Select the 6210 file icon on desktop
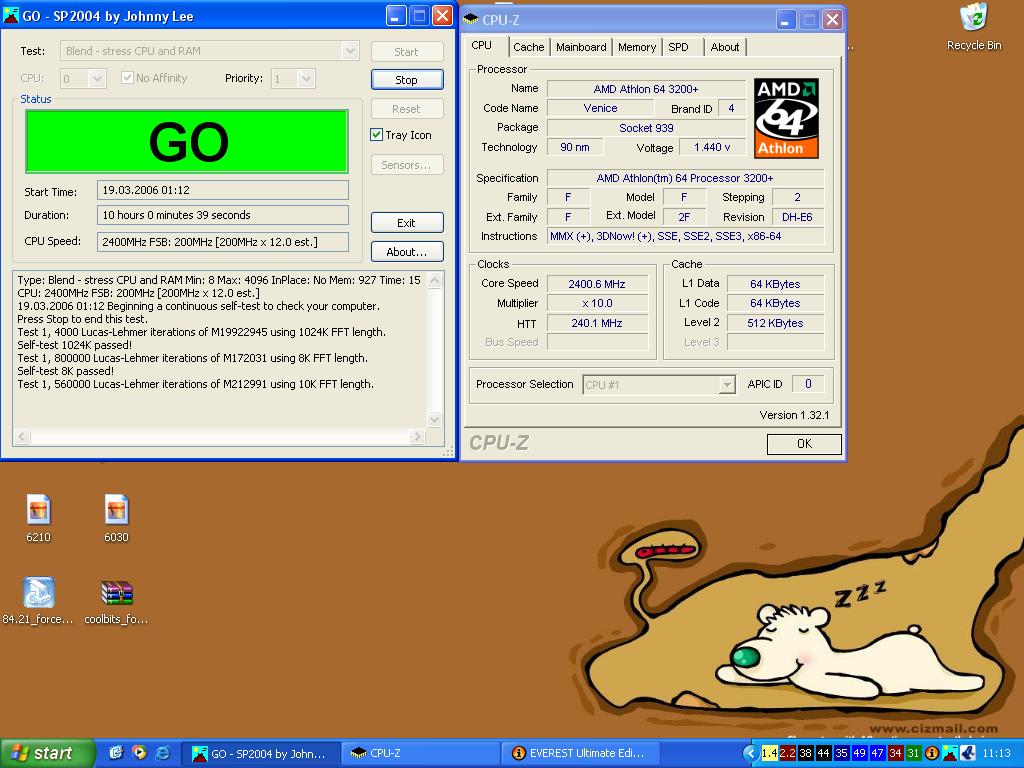The image size is (1024, 768). coord(39,519)
